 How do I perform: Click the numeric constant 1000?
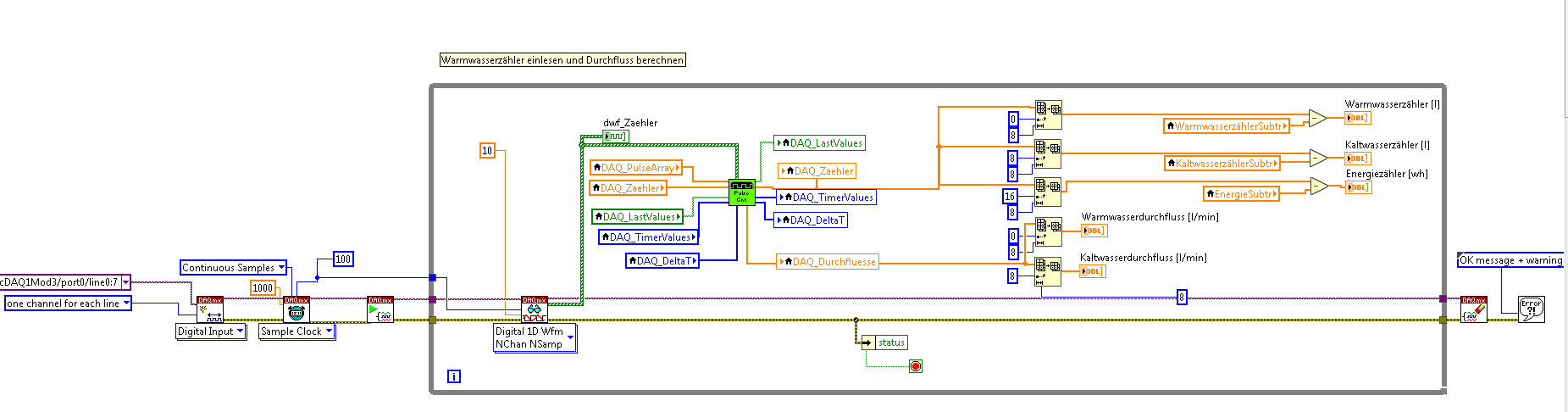[x=263, y=288]
